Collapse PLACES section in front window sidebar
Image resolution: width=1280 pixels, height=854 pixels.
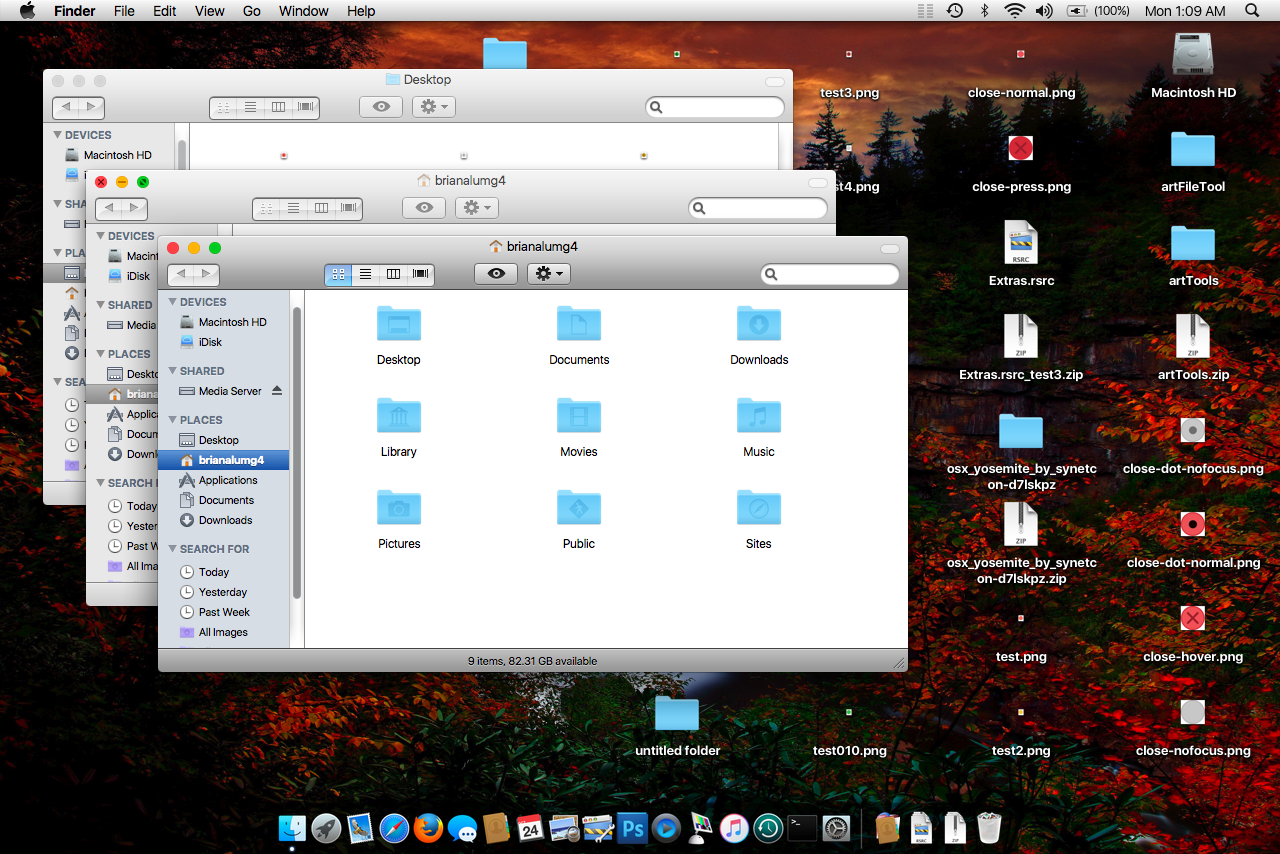[x=173, y=420]
